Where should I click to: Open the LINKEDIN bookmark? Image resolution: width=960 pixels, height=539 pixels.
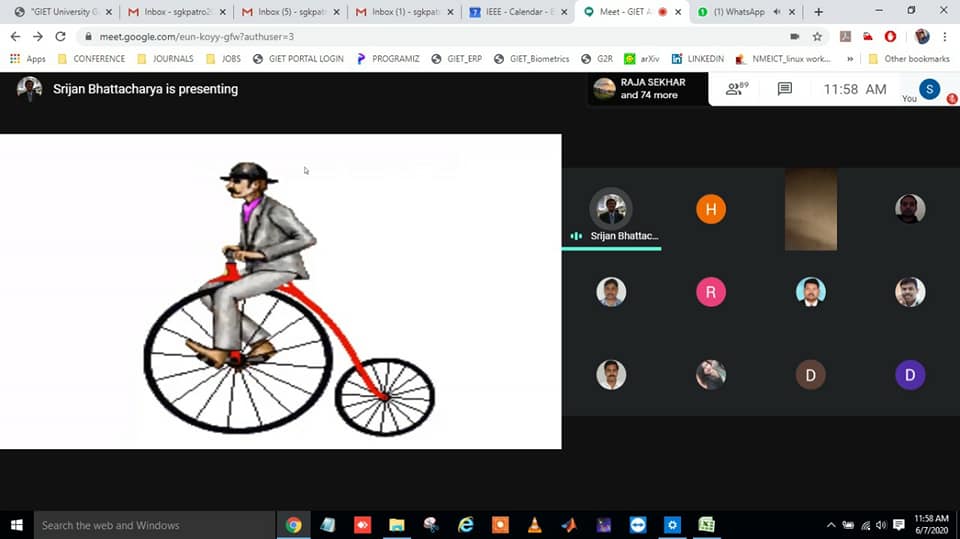[698, 59]
